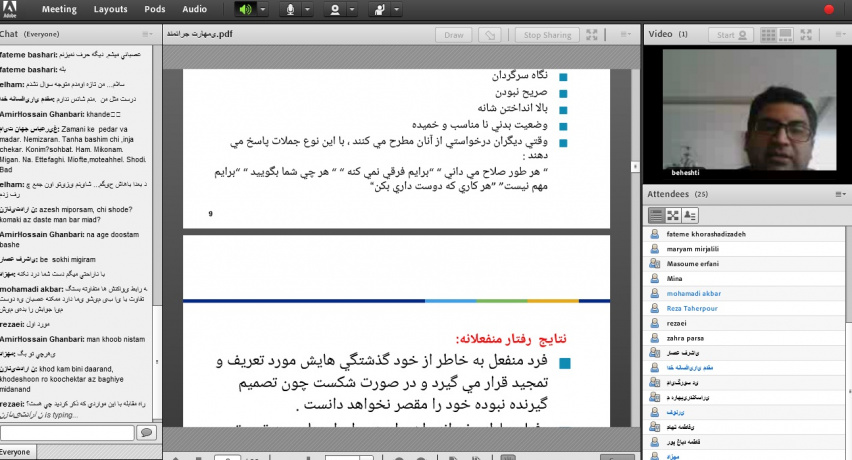852x460 pixels.
Task: Click the Draw button in Share pod
Action: click(x=454, y=35)
